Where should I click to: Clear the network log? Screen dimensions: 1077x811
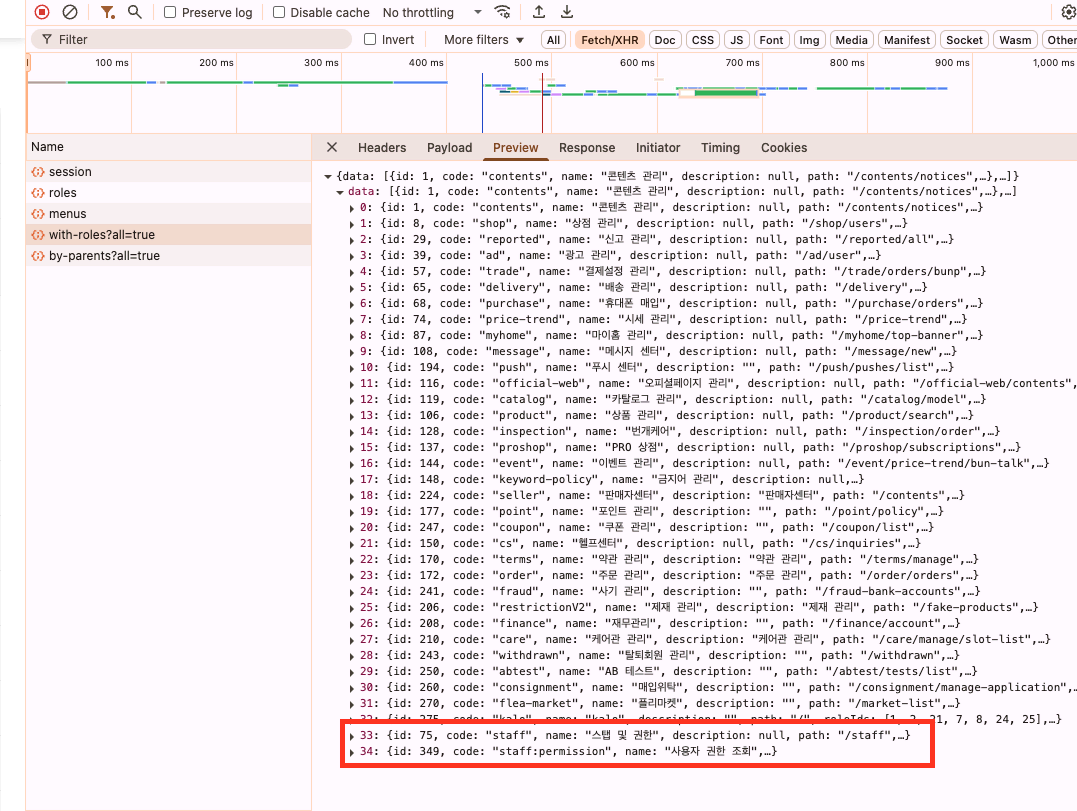[x=70, y=12]
